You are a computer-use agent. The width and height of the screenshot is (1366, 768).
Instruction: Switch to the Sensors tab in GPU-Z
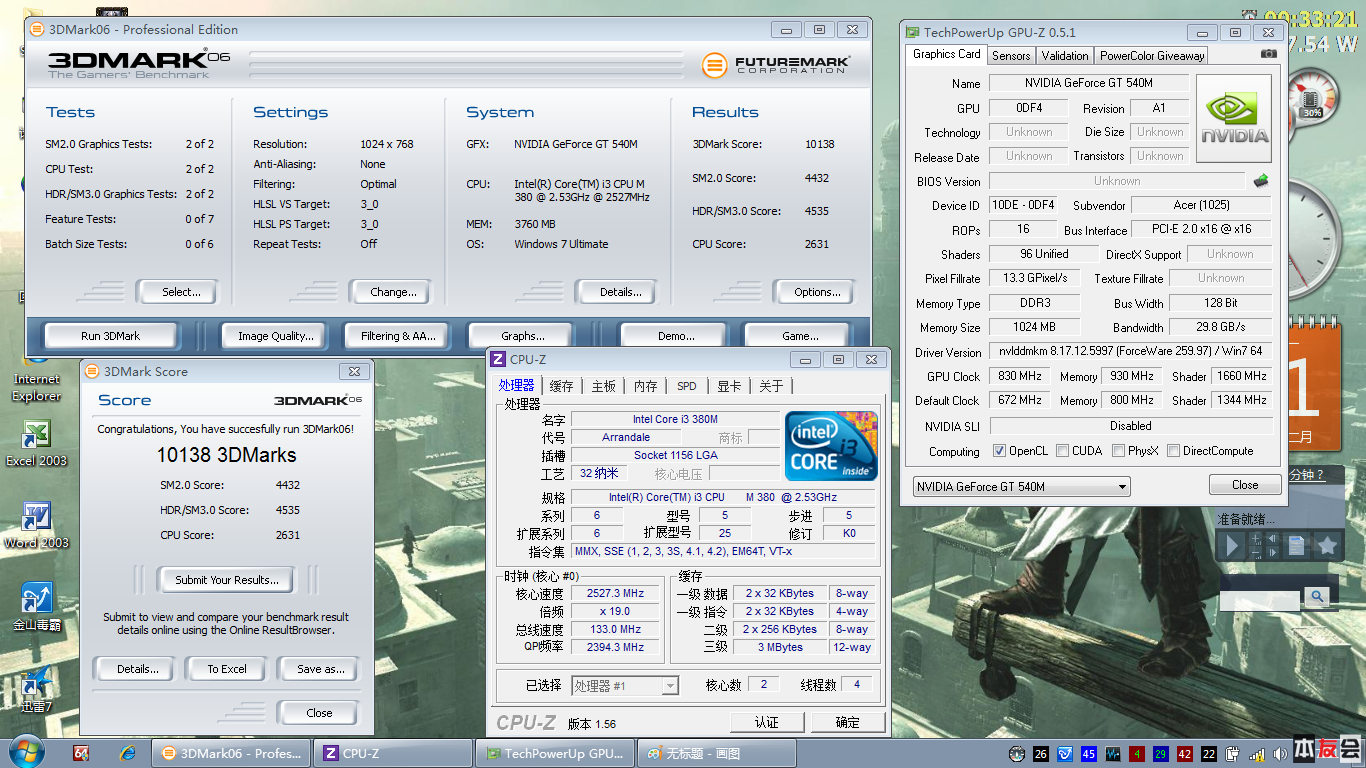click(x=1011, y=56)
